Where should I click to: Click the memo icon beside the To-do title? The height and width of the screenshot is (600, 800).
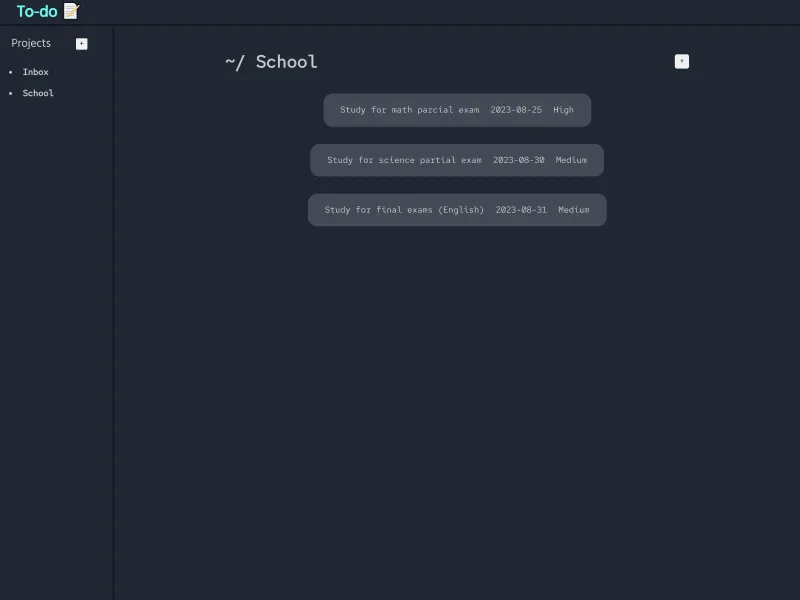(69, 11)
